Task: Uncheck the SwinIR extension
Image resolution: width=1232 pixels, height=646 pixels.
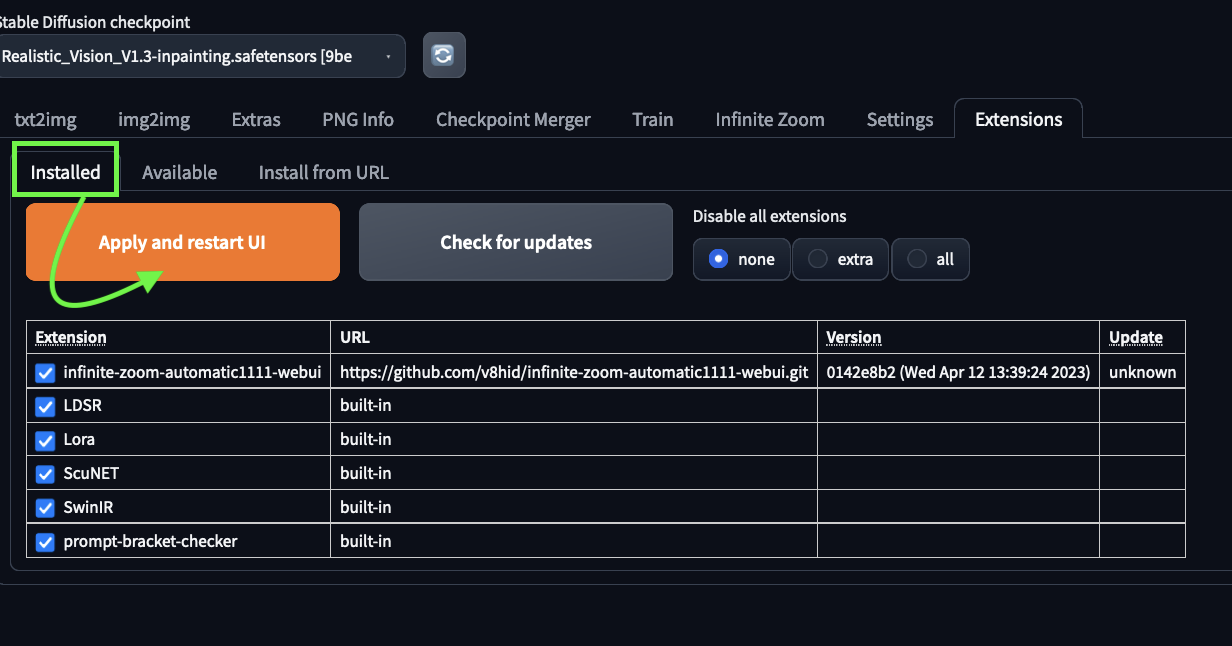Action: coord(44,507)
